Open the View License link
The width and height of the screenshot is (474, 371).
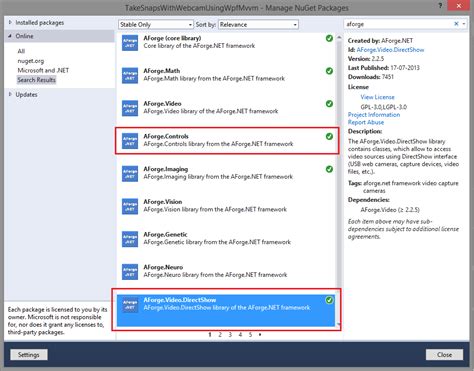coord(377,97)
